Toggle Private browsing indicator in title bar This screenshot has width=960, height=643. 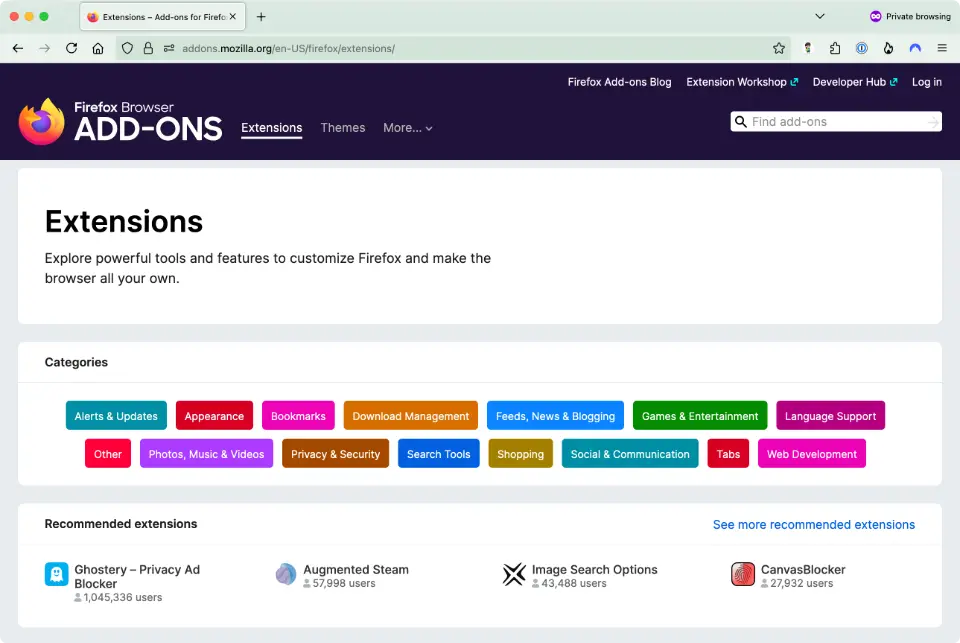click(909, 16)
